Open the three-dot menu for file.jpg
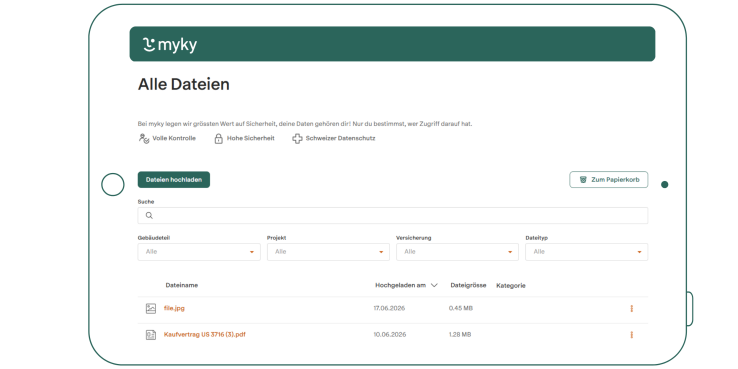This screenshot has height=369, width=738. pos(632,309)
